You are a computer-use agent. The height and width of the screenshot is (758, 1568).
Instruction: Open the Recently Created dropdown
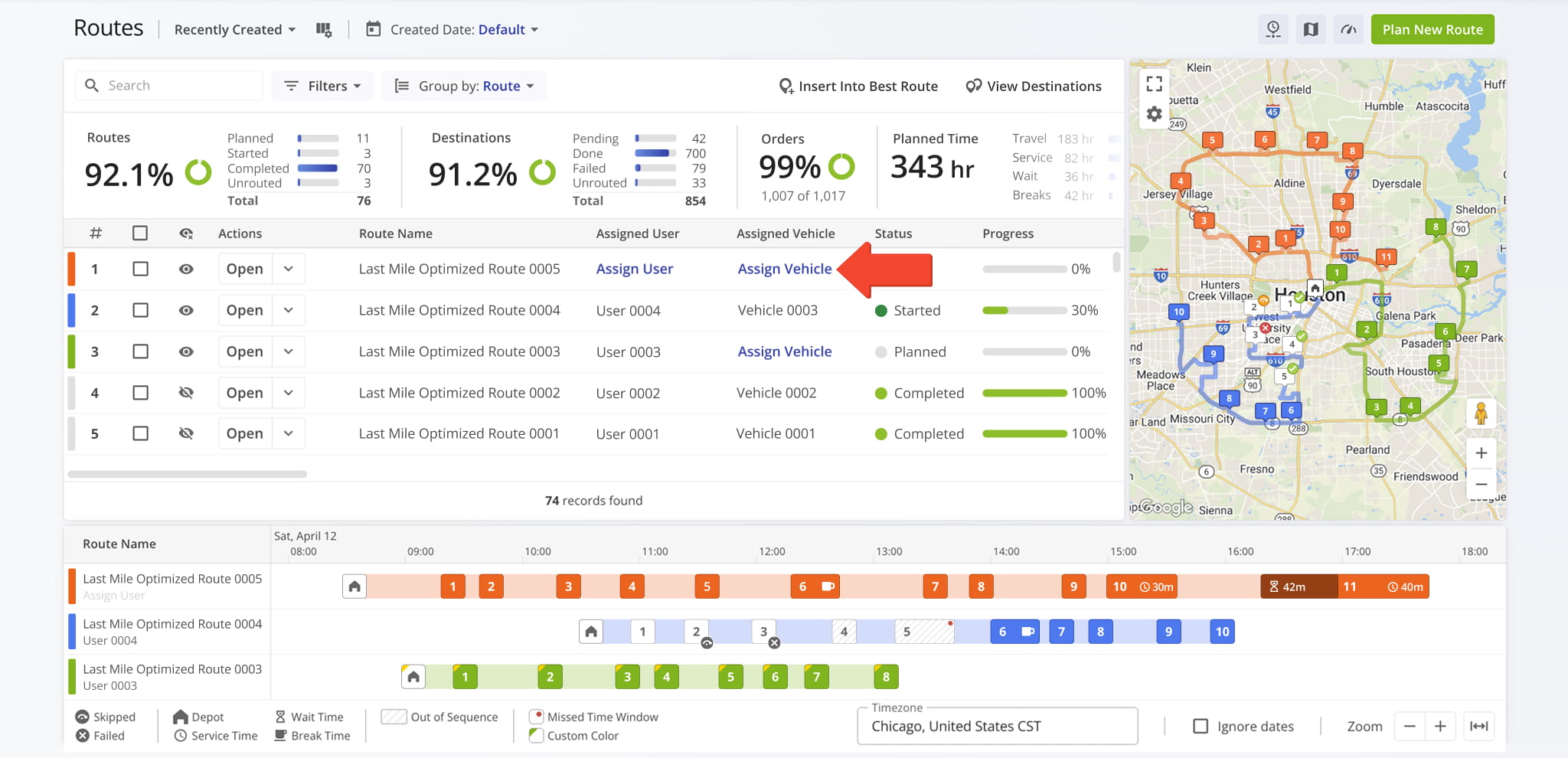235,30
